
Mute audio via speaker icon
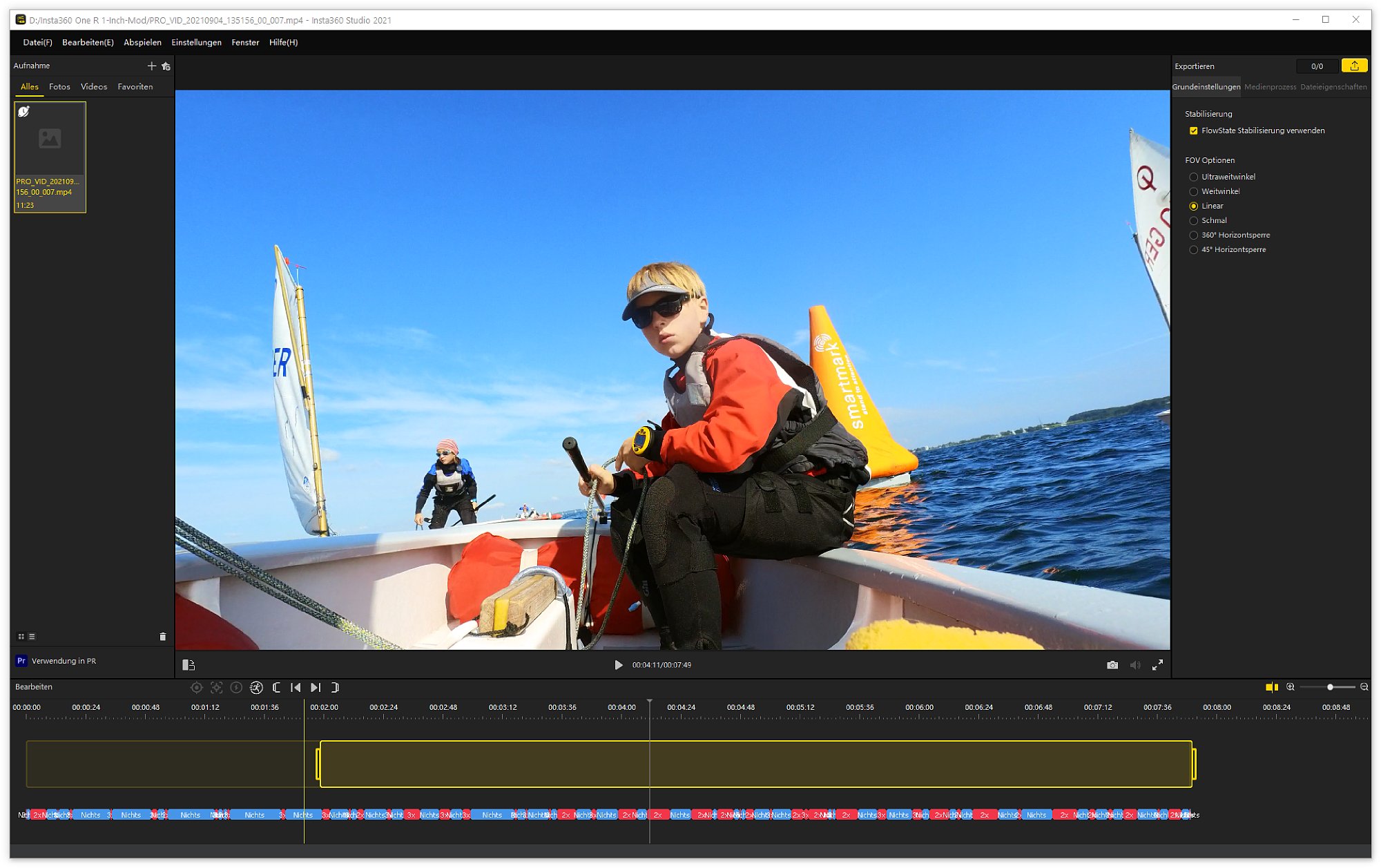tap(1134, 665)
